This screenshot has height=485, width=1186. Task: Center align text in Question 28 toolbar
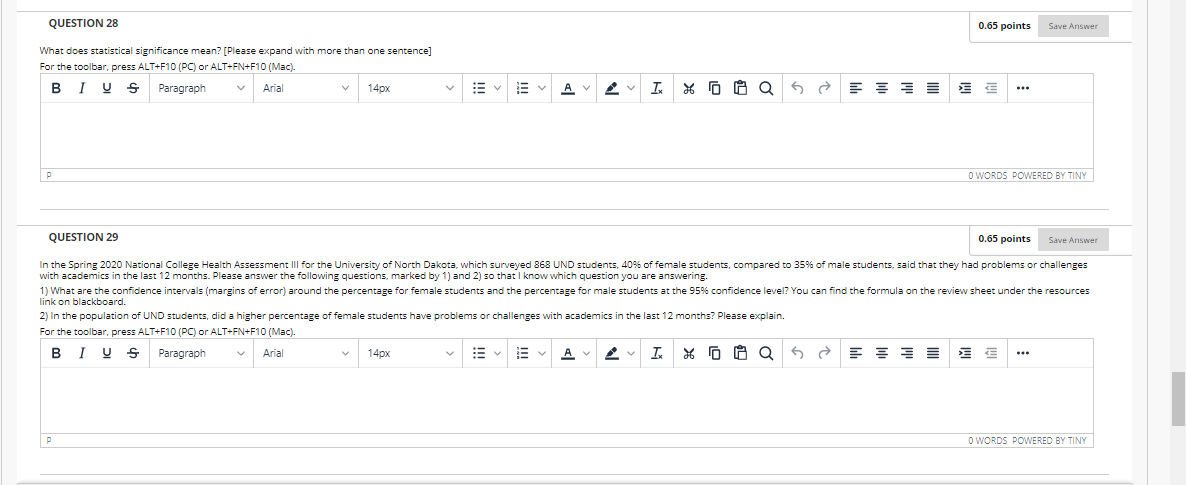click(881, 89)
